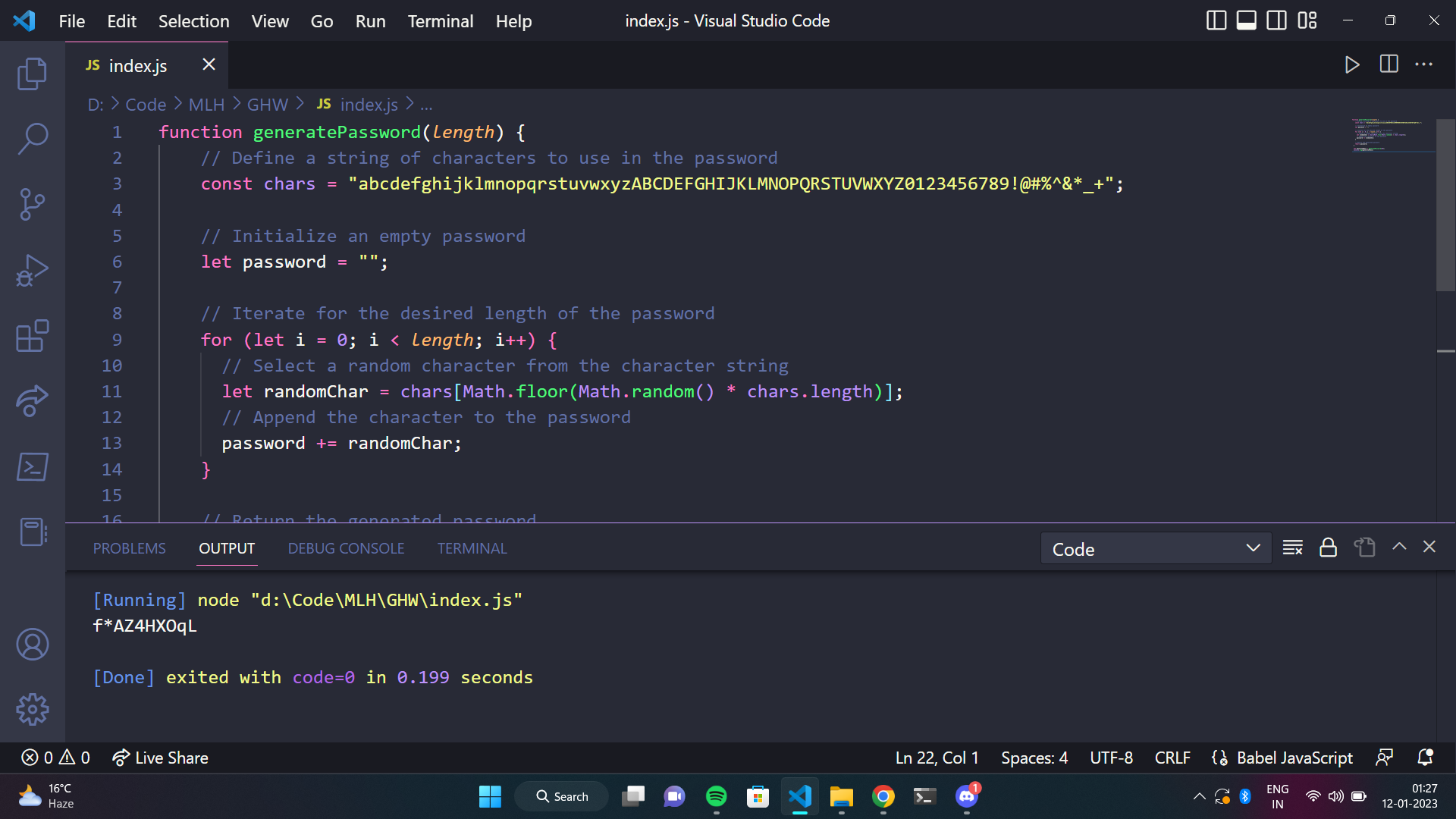Screen dimensions: 1456x819
Task: Toggle the bottom panel layout button
Action: (1246, 20)
